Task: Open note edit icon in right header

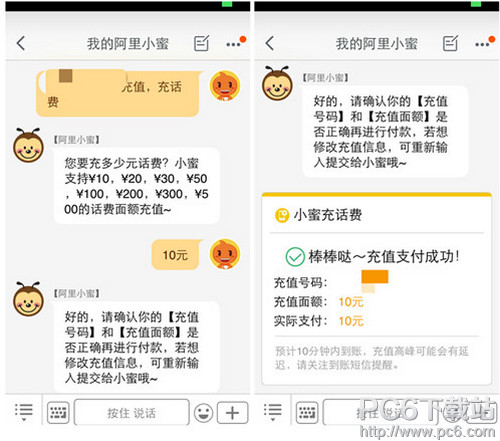Action: tap(450, 43)
